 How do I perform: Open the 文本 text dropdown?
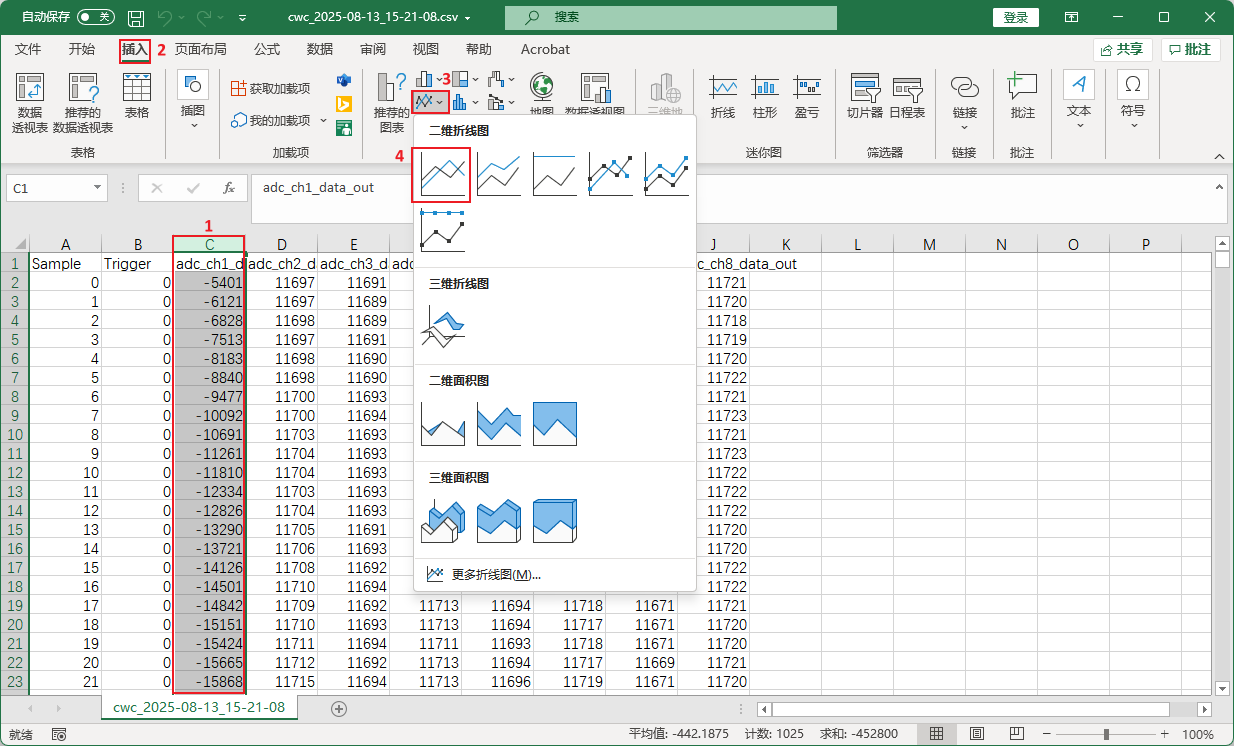(x=1079, y=101)
